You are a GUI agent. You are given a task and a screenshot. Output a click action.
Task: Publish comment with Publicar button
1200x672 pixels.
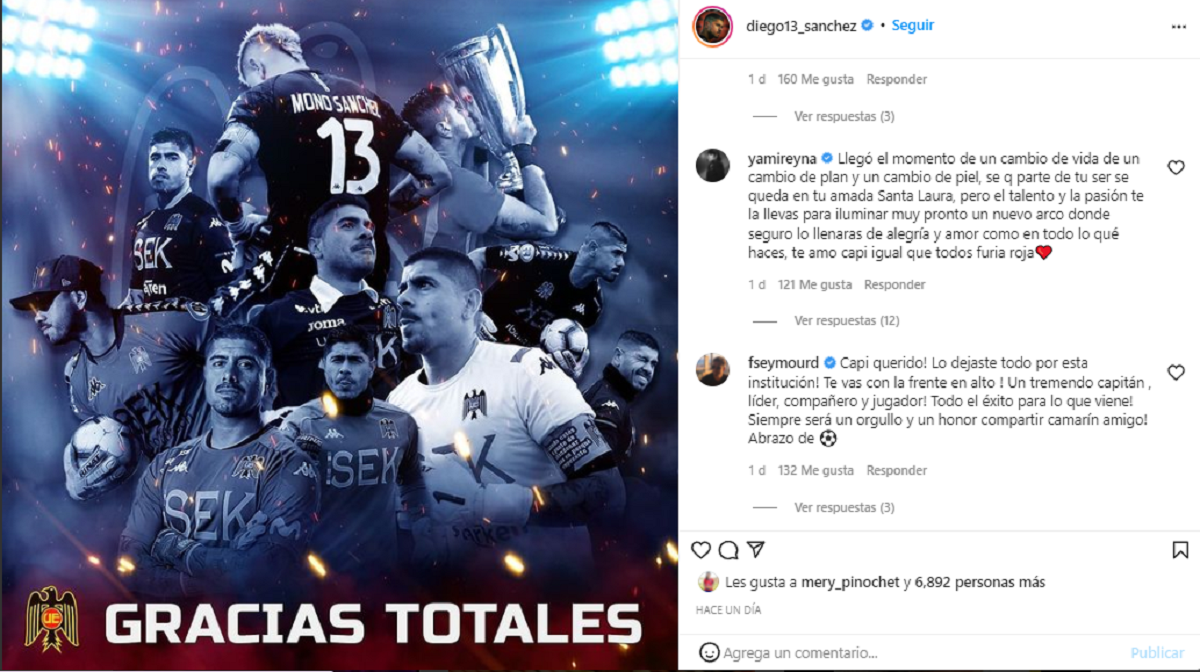(1158, 653)
